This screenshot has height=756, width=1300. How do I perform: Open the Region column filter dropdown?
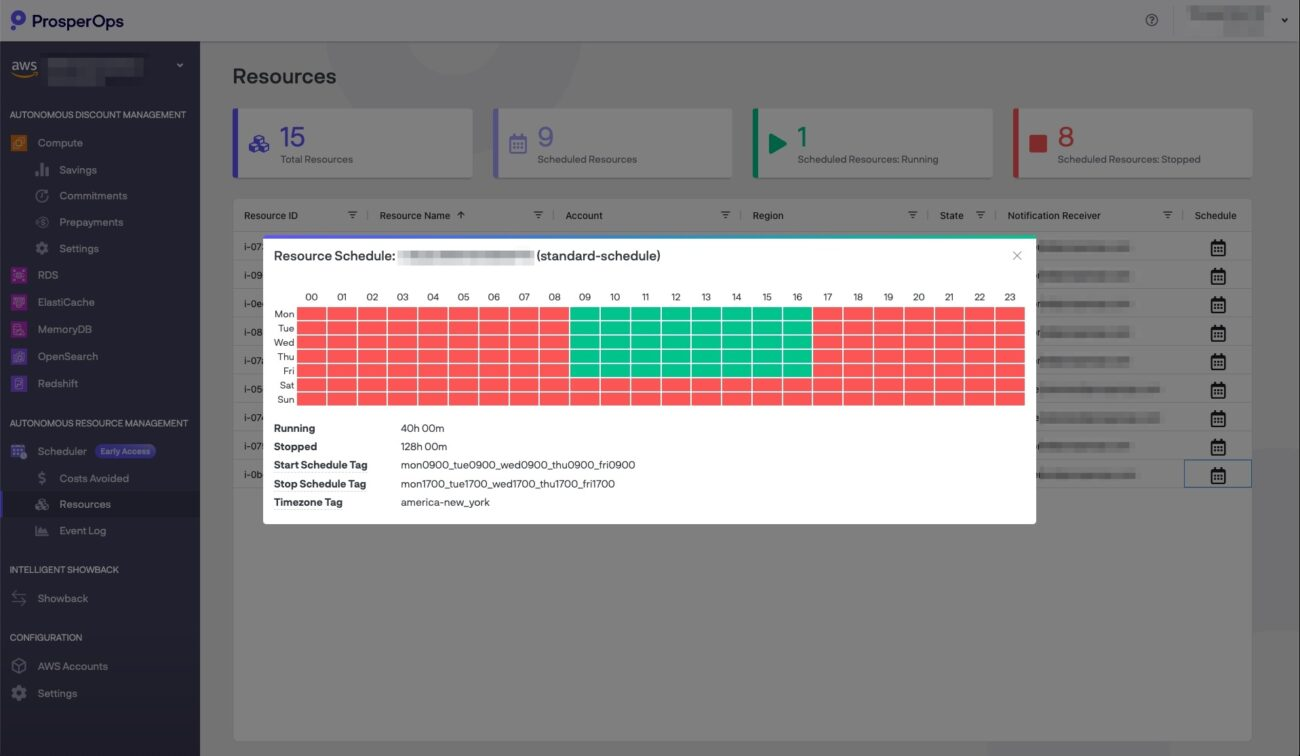point(912,214)
